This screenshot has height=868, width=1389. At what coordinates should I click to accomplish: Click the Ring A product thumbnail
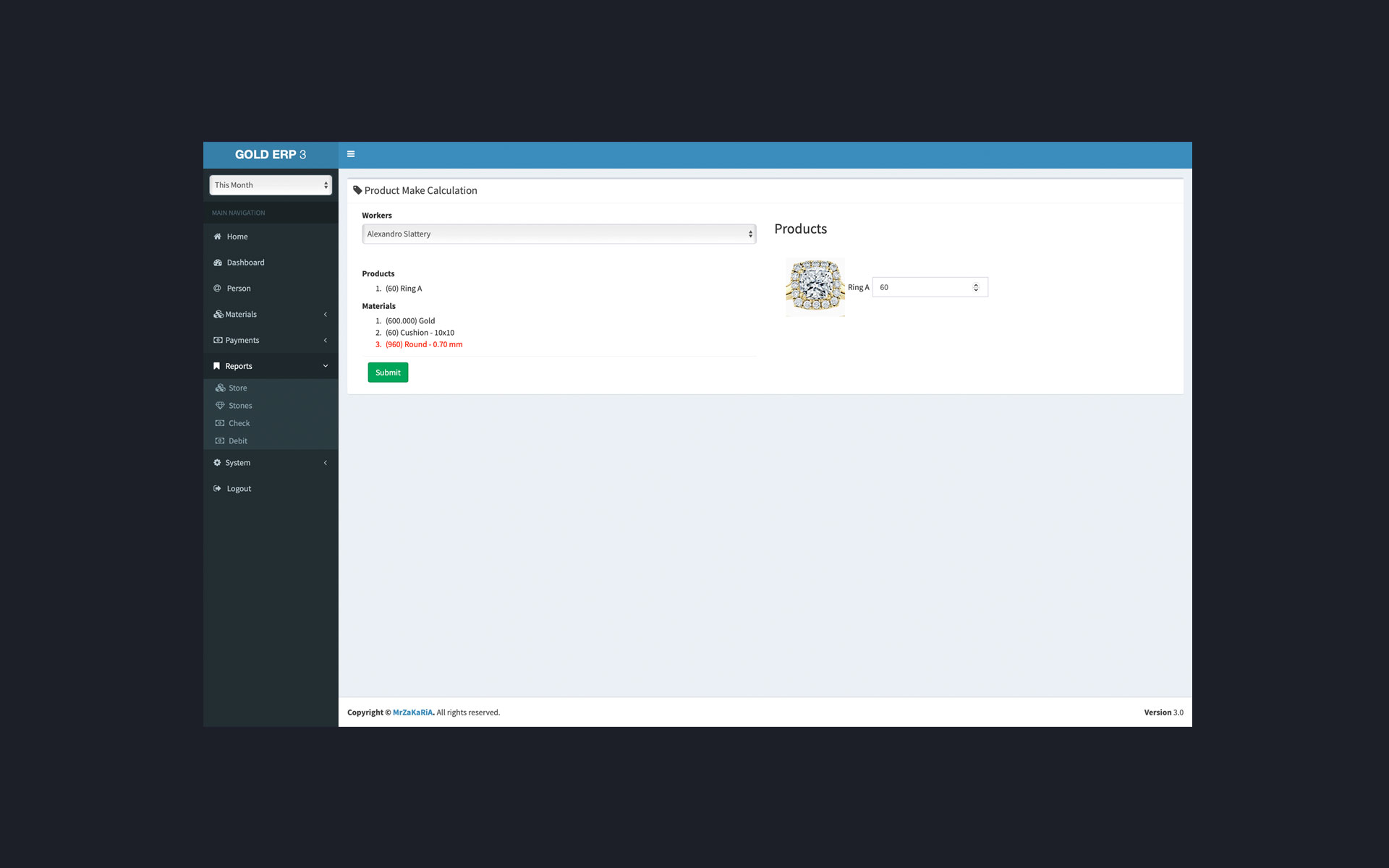point(815,287)
